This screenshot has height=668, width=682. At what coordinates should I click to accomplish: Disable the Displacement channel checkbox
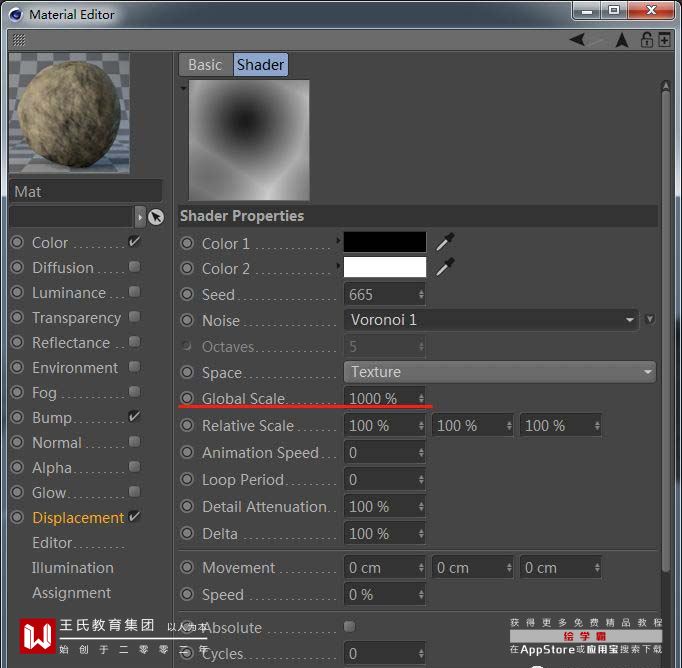(134, 516)
